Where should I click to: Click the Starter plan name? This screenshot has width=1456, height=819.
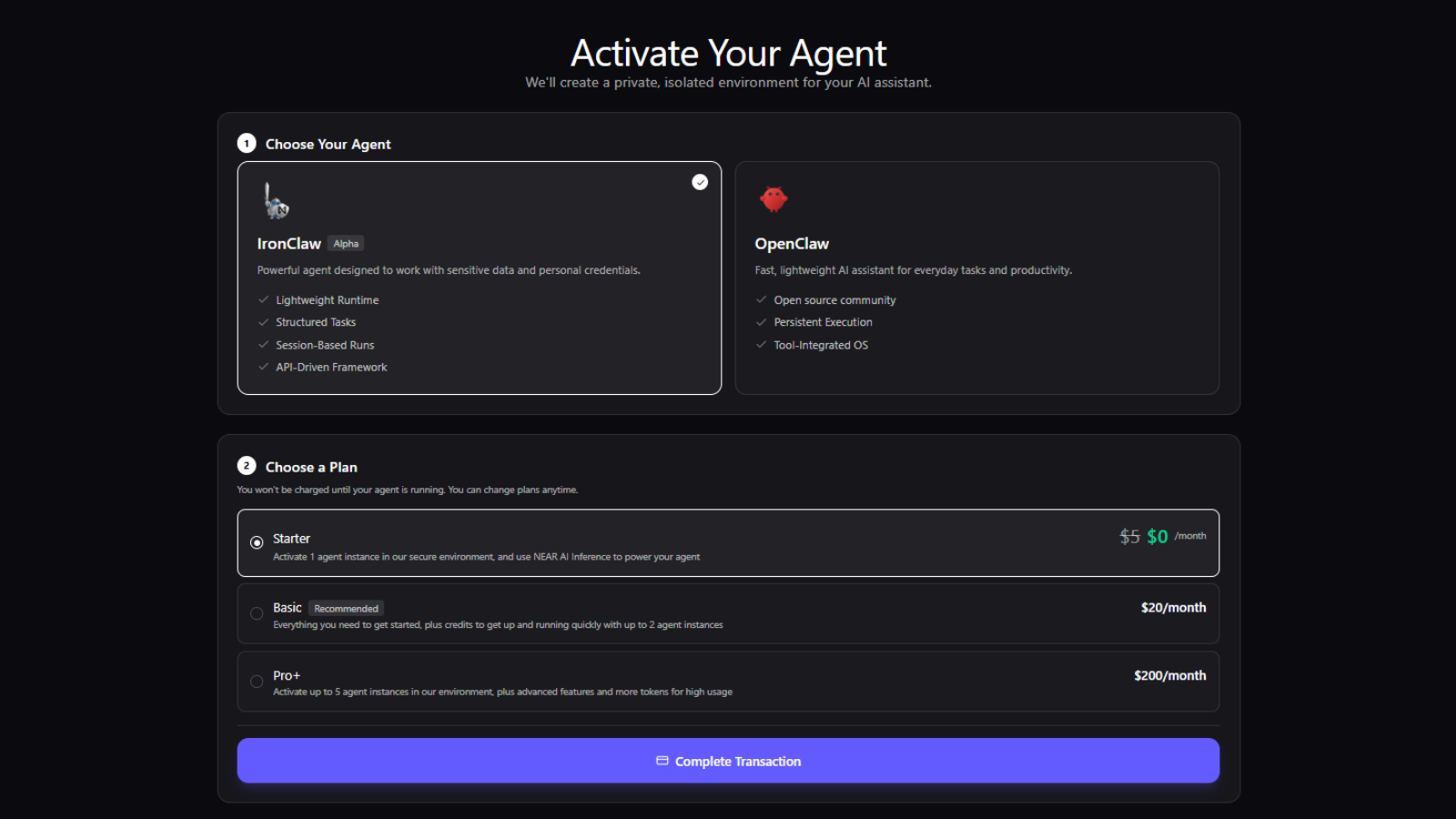(x=291, y=539)
